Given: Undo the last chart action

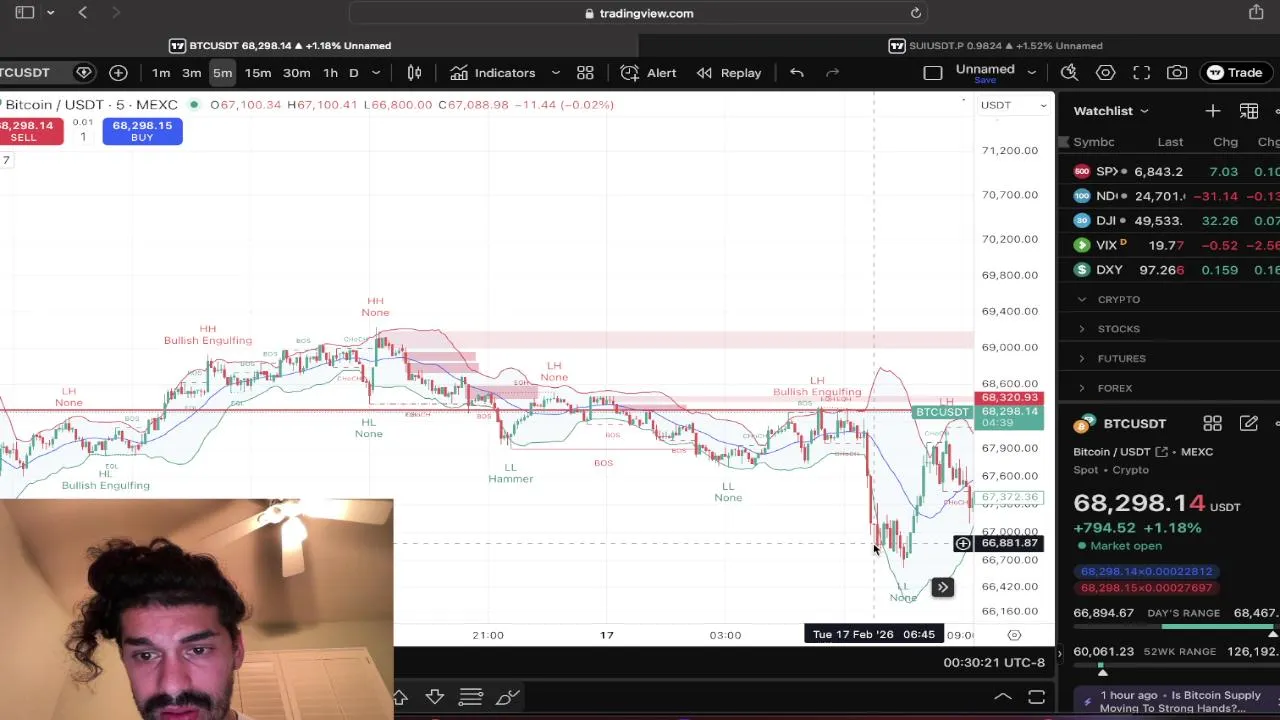Looking at the screenshot, I should point(796,72).
